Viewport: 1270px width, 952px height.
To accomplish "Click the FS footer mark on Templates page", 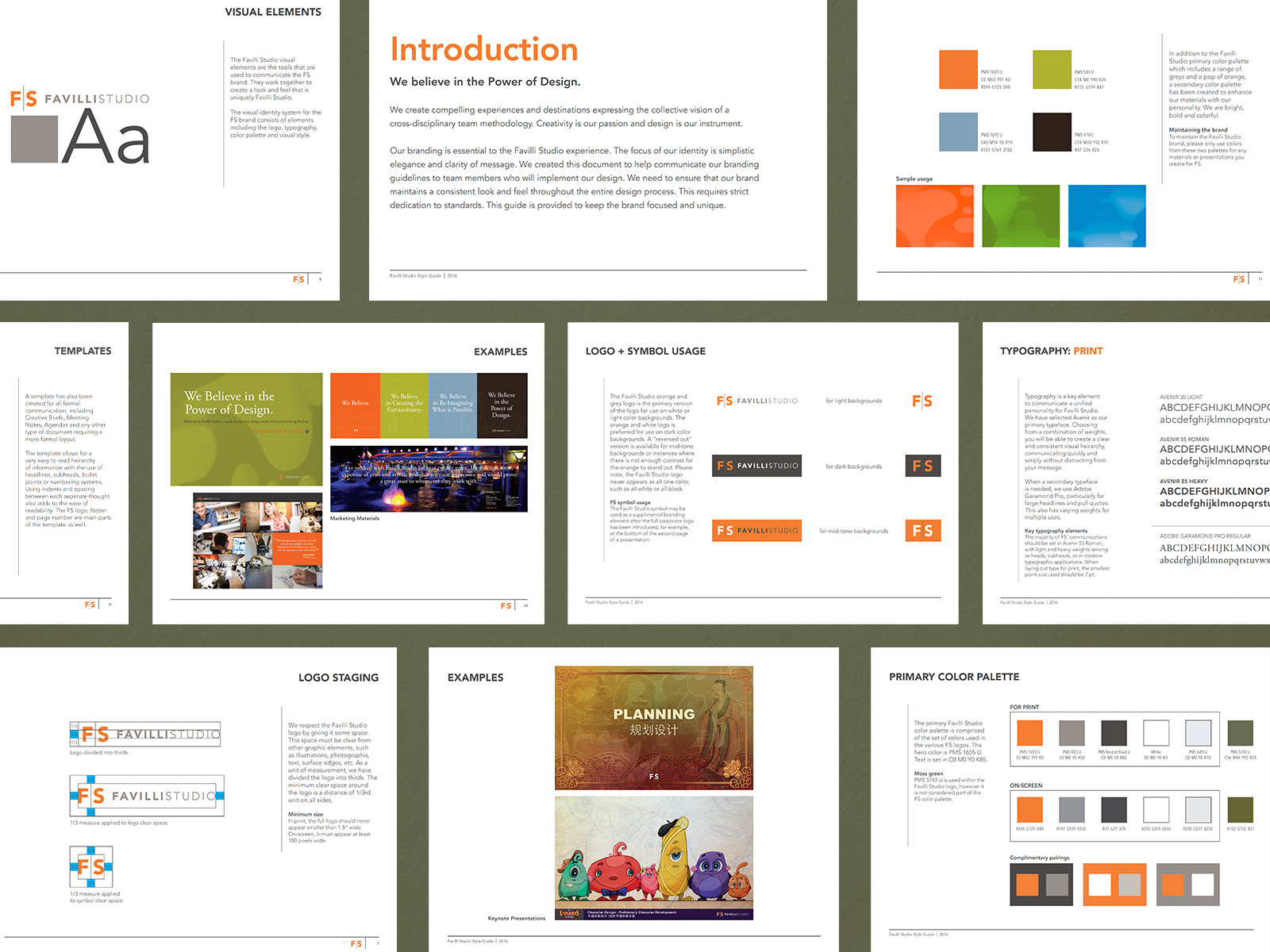I will click(90, 605).
